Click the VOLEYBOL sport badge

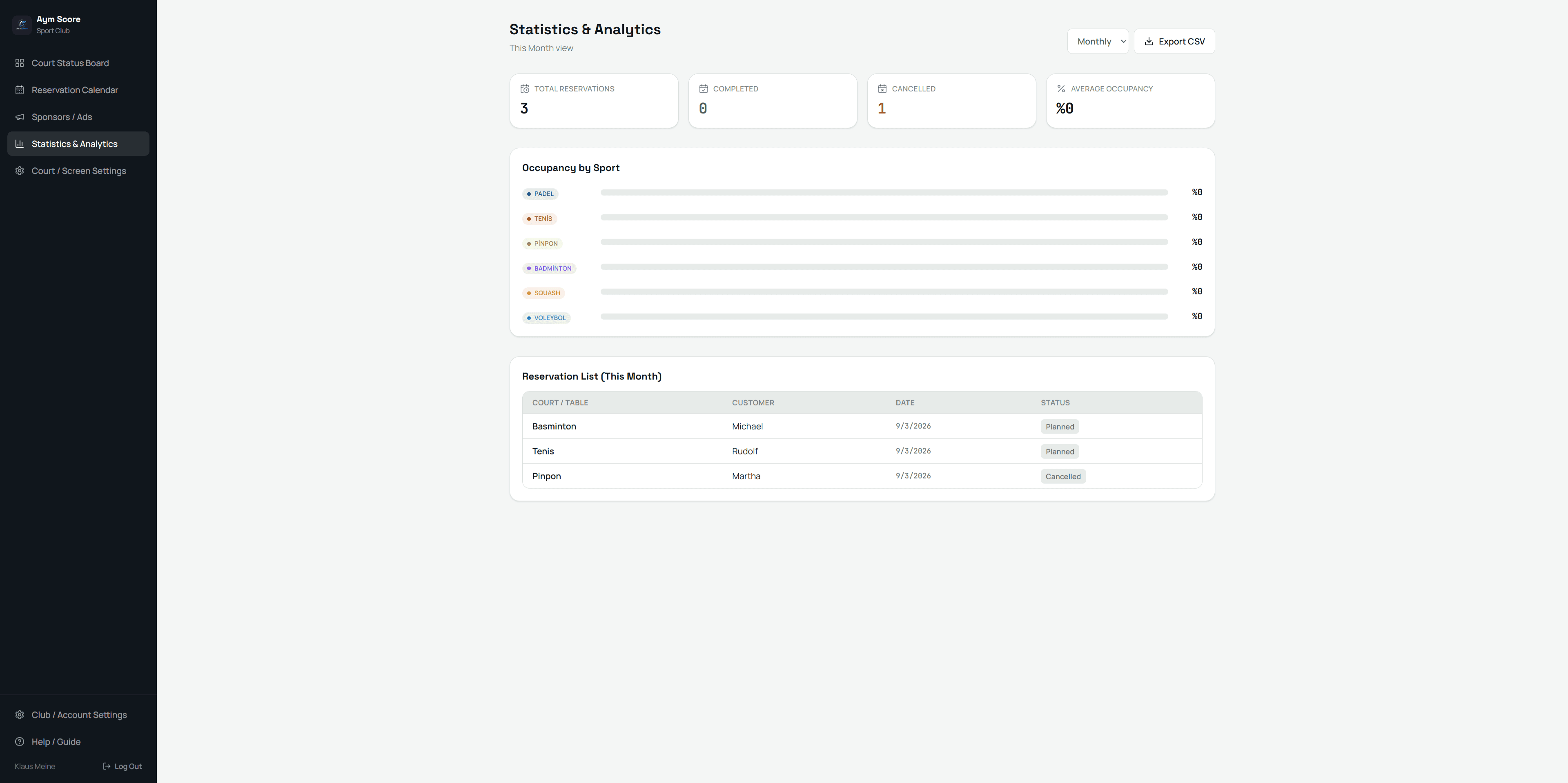tap(546, 318)
